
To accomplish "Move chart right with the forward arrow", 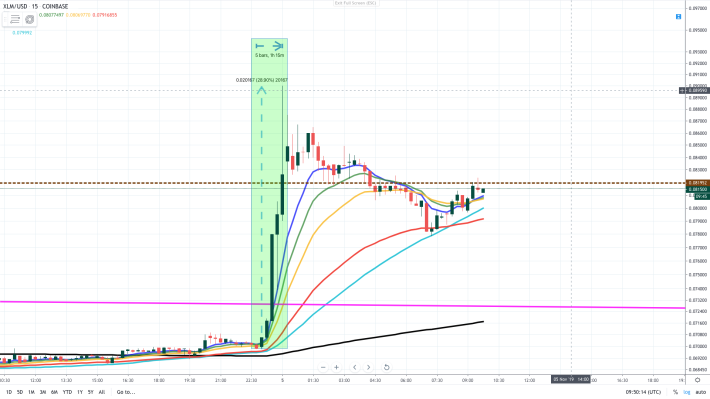I will click(368, 367).
